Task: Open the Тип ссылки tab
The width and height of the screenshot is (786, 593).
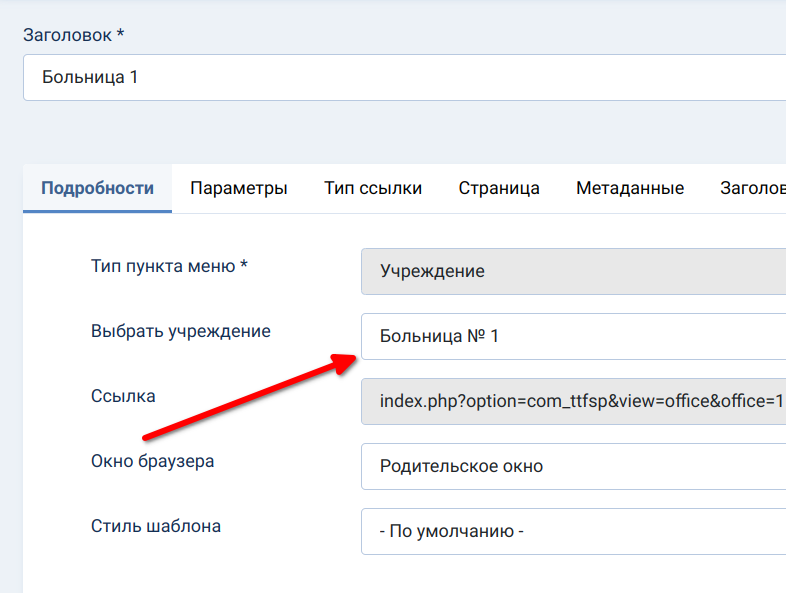Action: (373, 188)
